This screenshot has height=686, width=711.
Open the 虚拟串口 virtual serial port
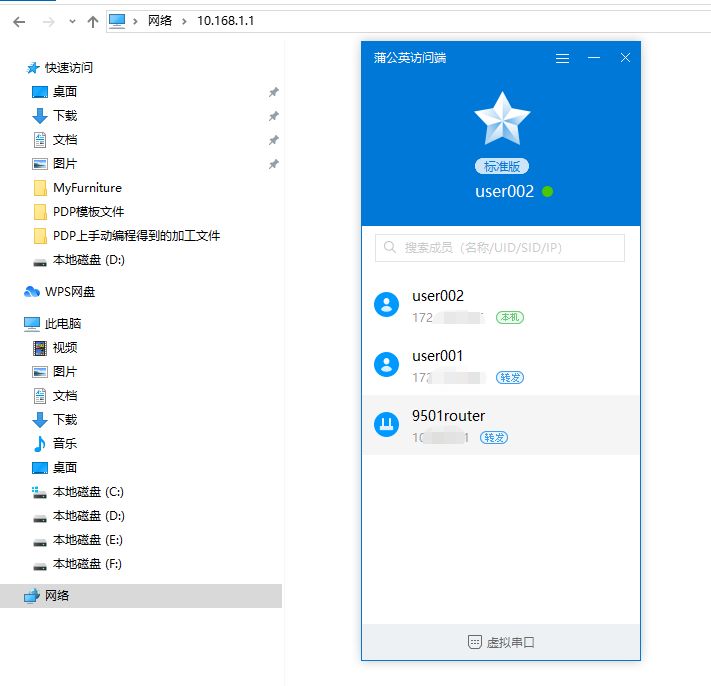pos(501,642)
